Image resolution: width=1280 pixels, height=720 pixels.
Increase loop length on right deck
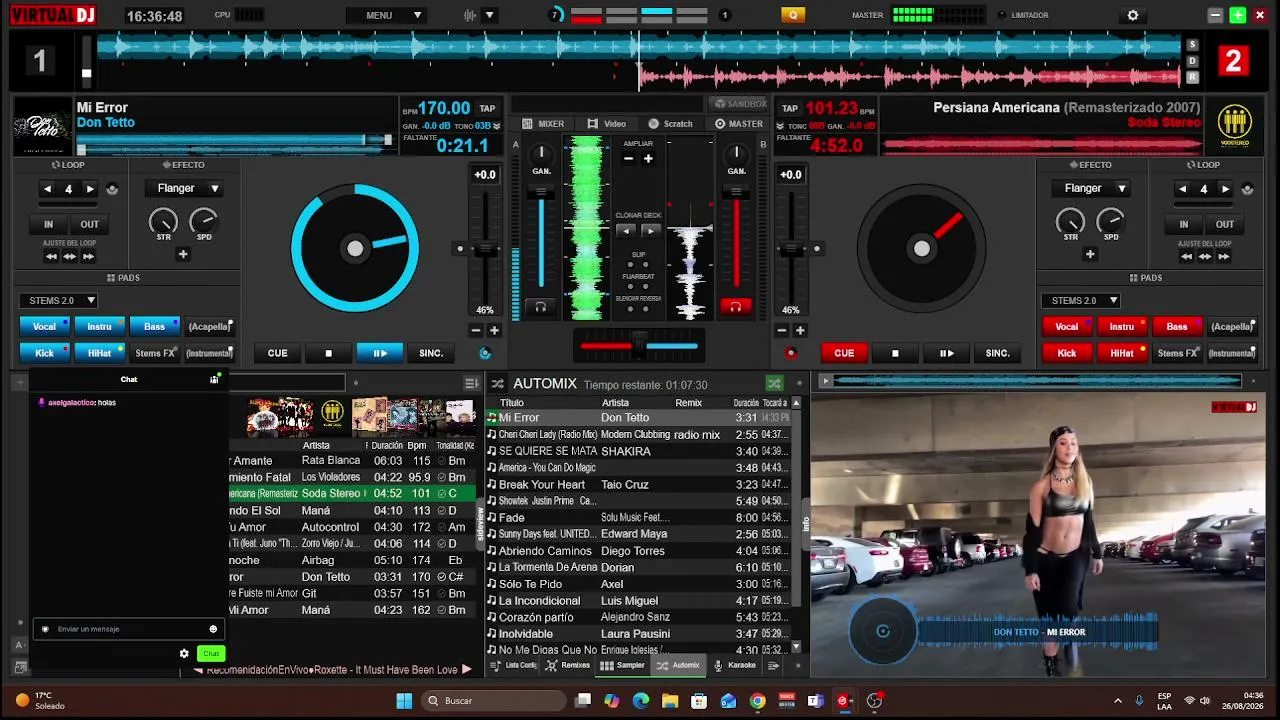(1225, 189)
